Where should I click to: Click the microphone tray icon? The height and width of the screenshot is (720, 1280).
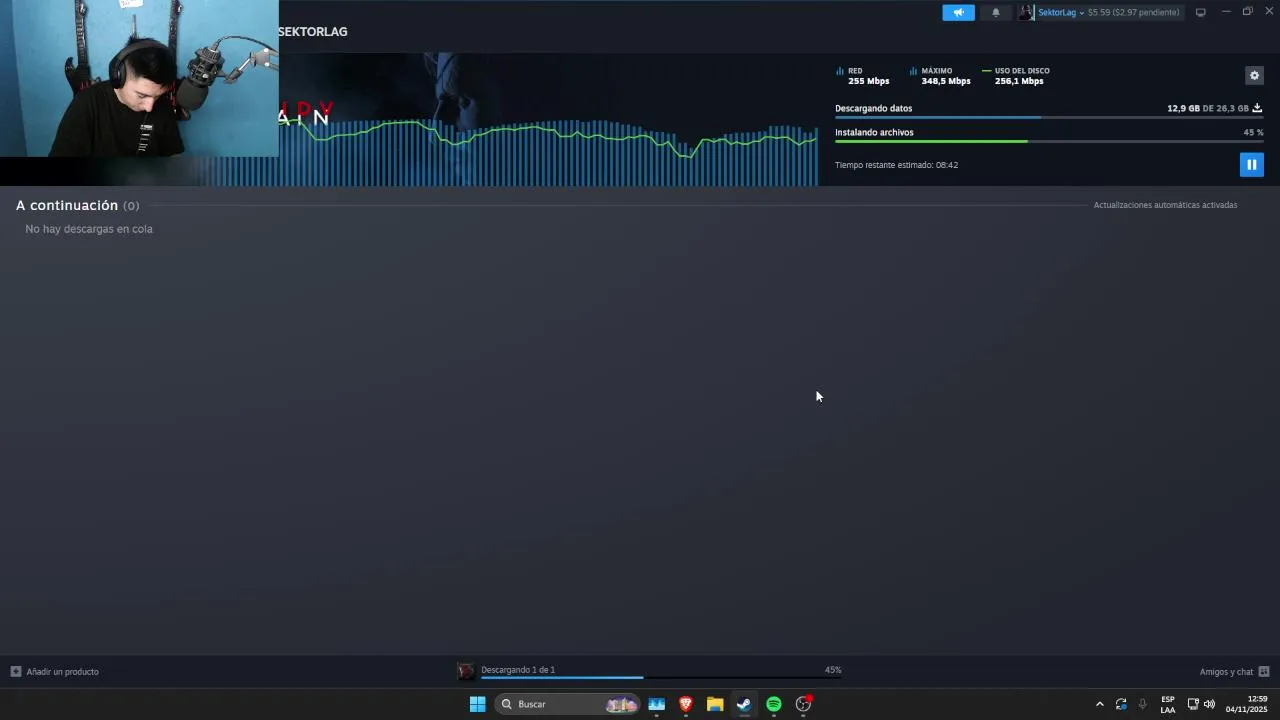click(x=1143, y=704)
